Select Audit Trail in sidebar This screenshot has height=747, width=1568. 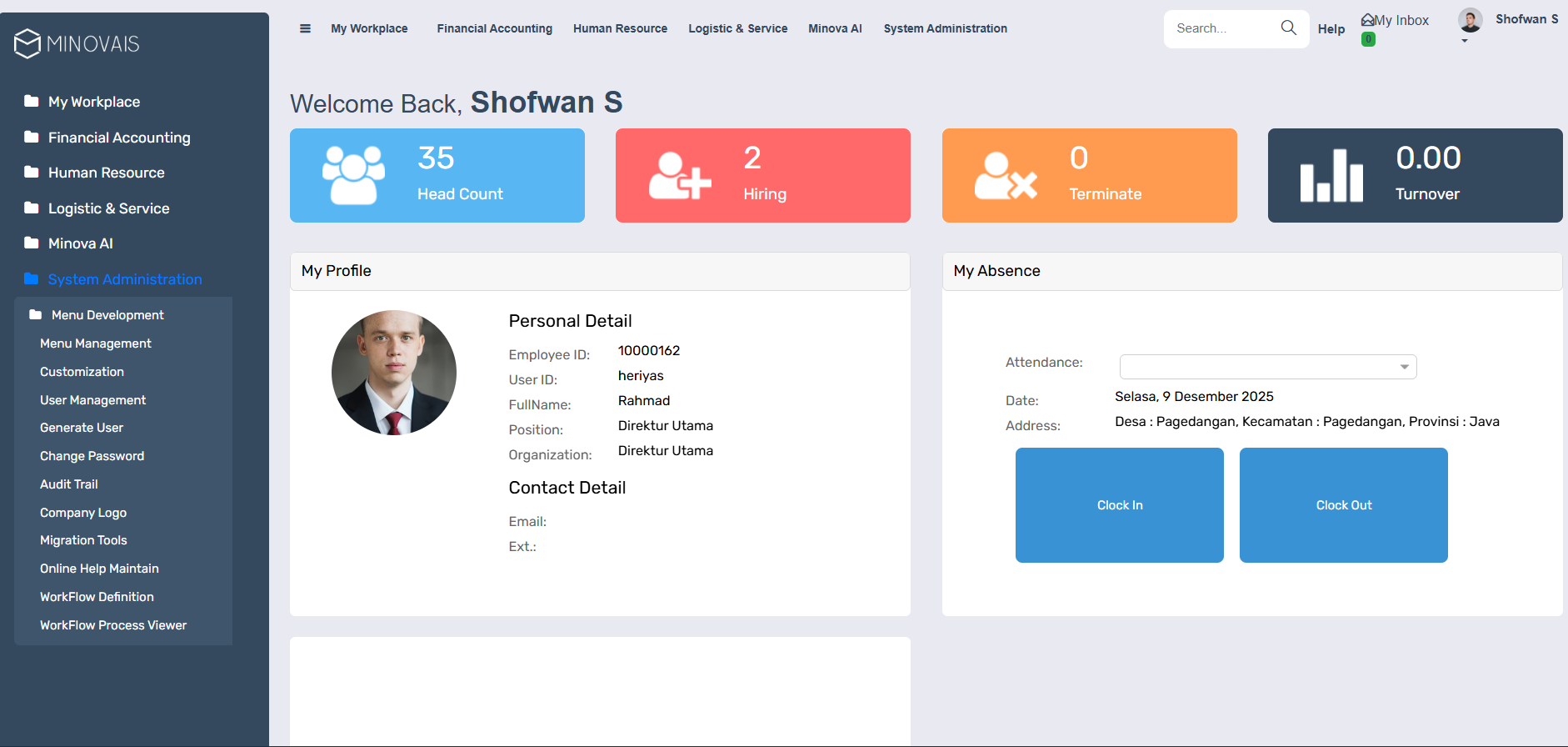[69, 484]
